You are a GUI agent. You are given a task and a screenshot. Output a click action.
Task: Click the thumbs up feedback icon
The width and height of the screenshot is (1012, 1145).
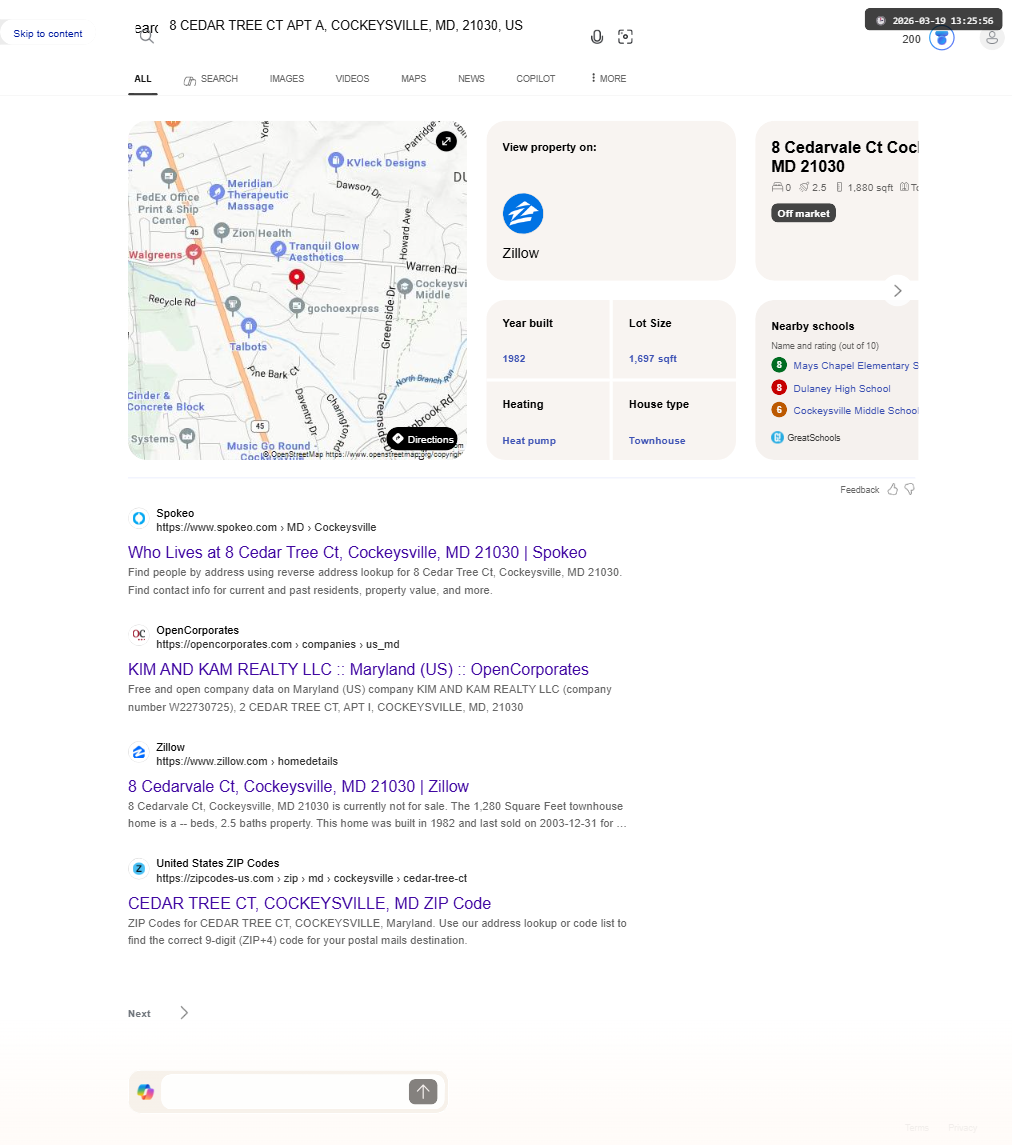[x=892, y=489]
